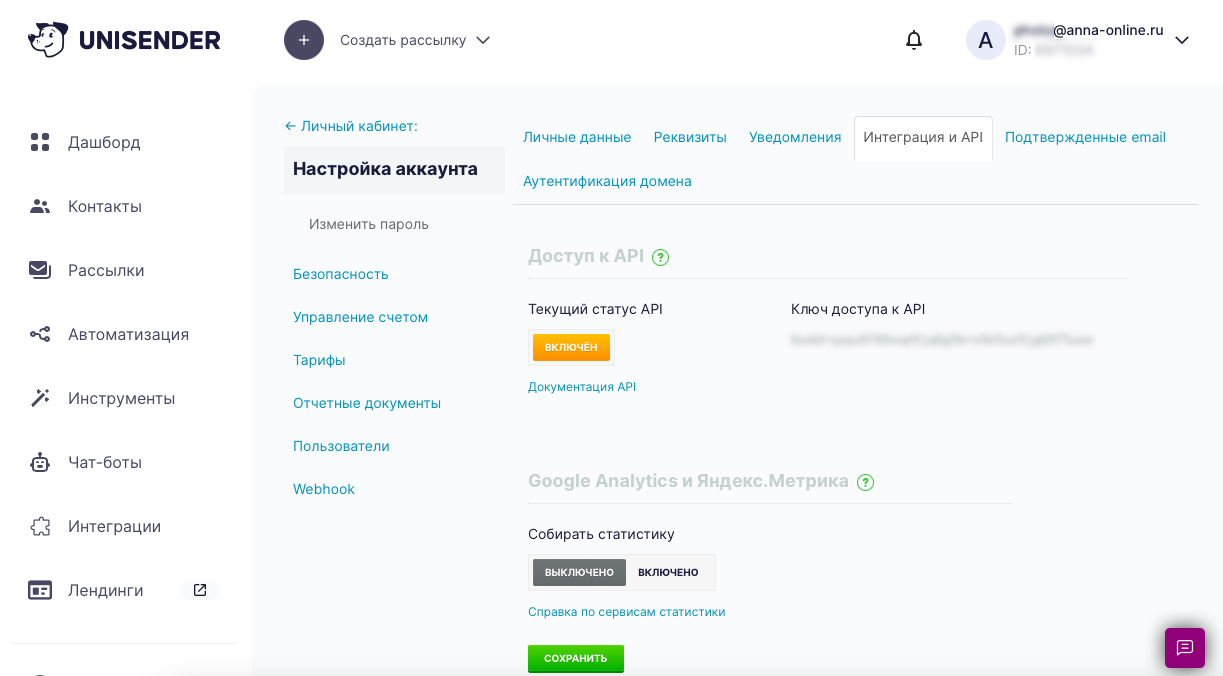Set statistics collection to ВЫКЛЮЧЕНО
Viewport: 1223px width, 676px height.
pyautogui.click(x=579, y=572)
